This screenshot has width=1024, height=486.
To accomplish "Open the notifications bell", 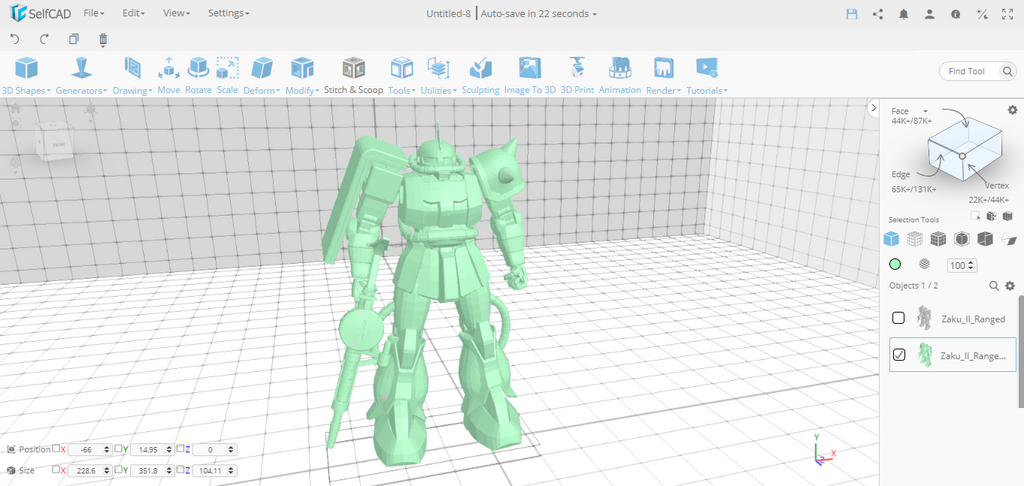I will tap(904, 14).
